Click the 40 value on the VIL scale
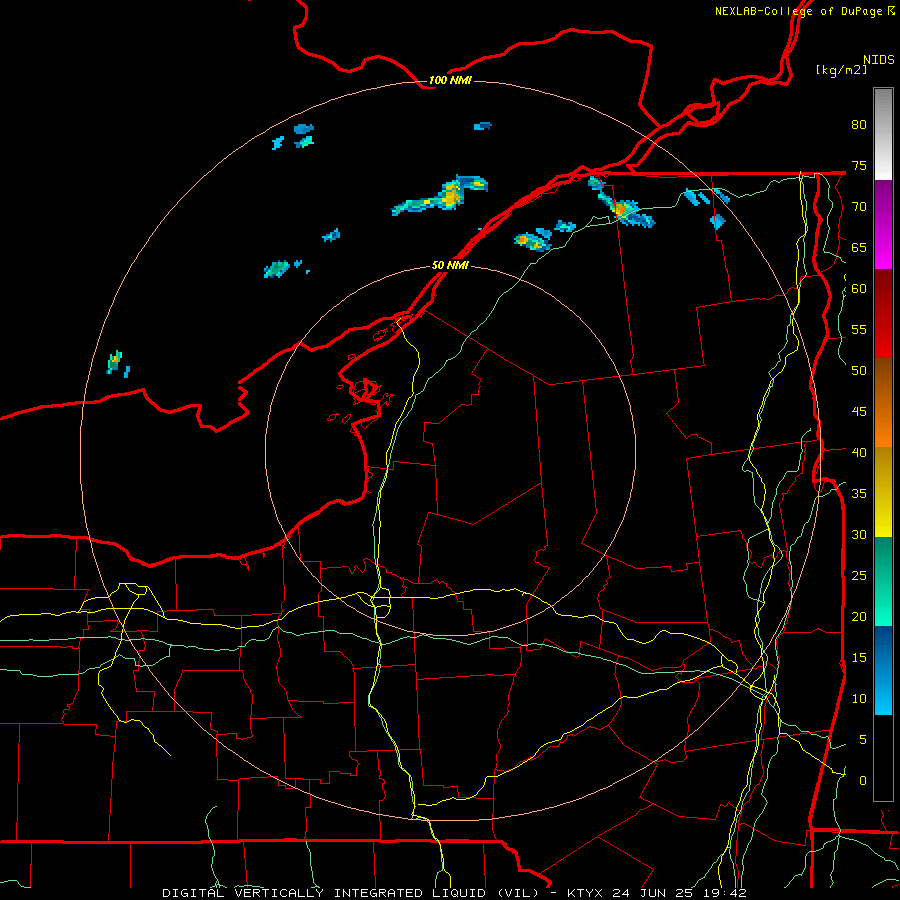This screenshot has height=900, width=900. (x=859, y=452)
